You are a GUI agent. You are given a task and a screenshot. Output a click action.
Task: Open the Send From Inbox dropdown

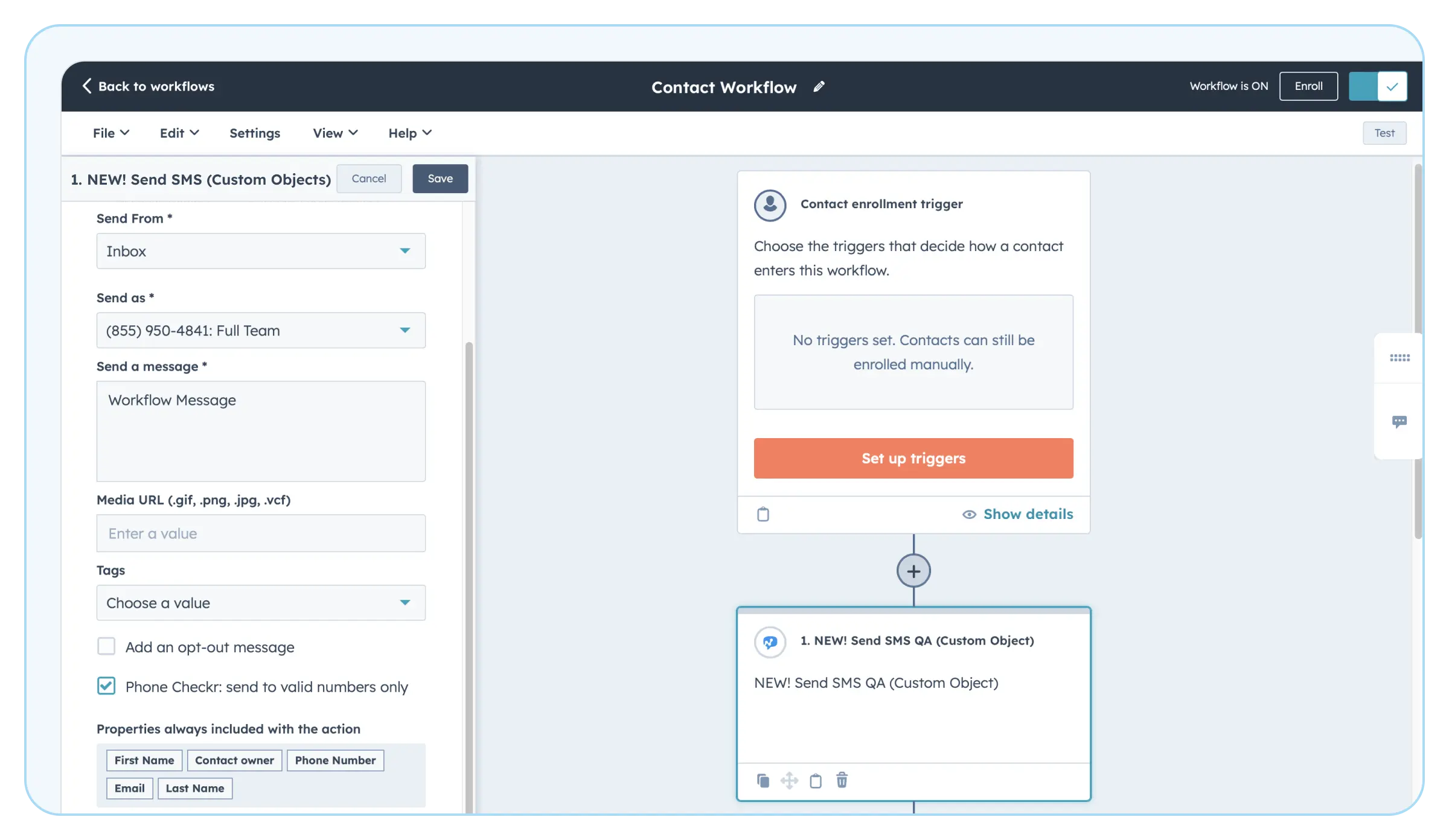(x=261, y=251)
